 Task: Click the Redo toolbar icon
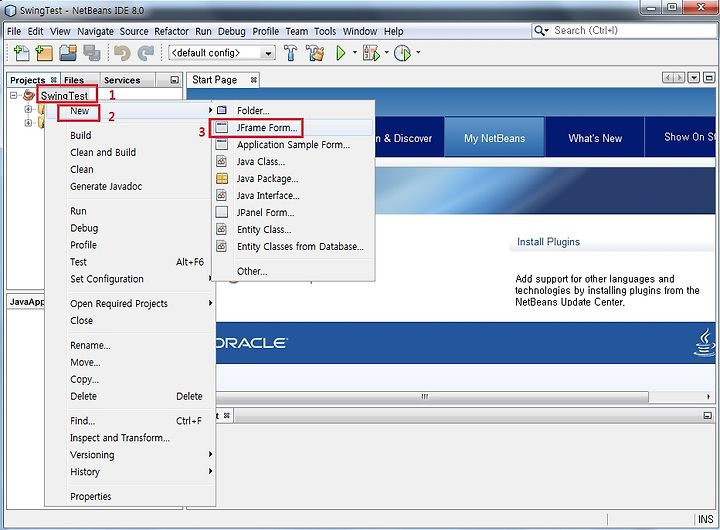pos(146,53)
